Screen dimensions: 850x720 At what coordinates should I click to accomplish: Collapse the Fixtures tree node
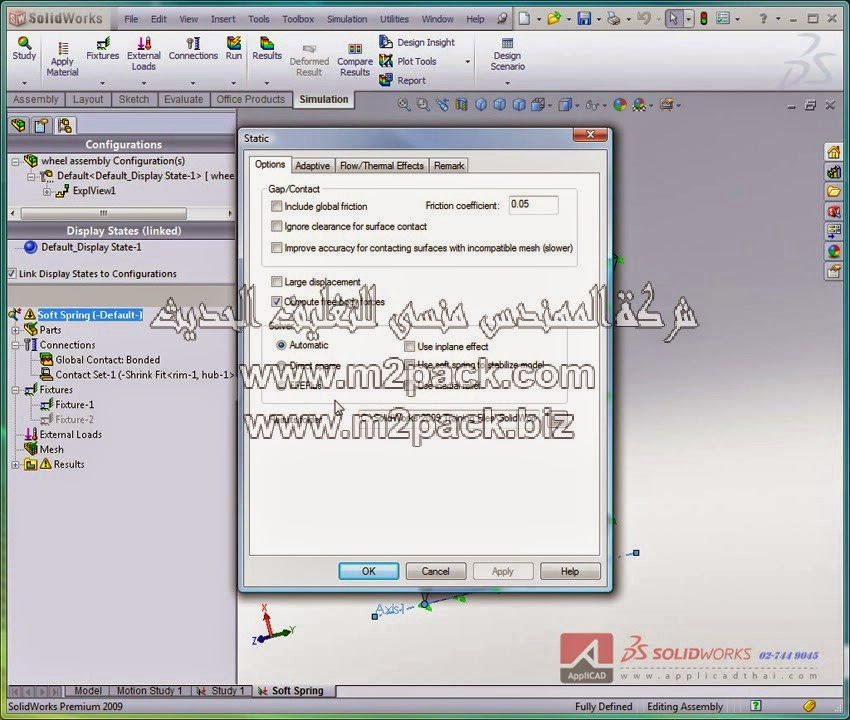15,390
